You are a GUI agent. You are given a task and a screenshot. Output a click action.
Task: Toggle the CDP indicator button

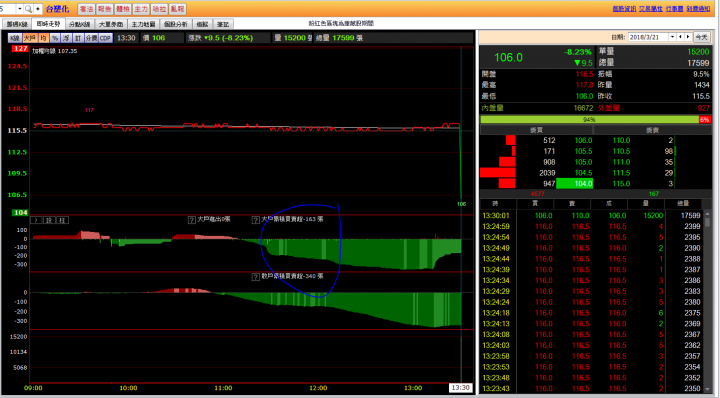(x=105, y=38)
